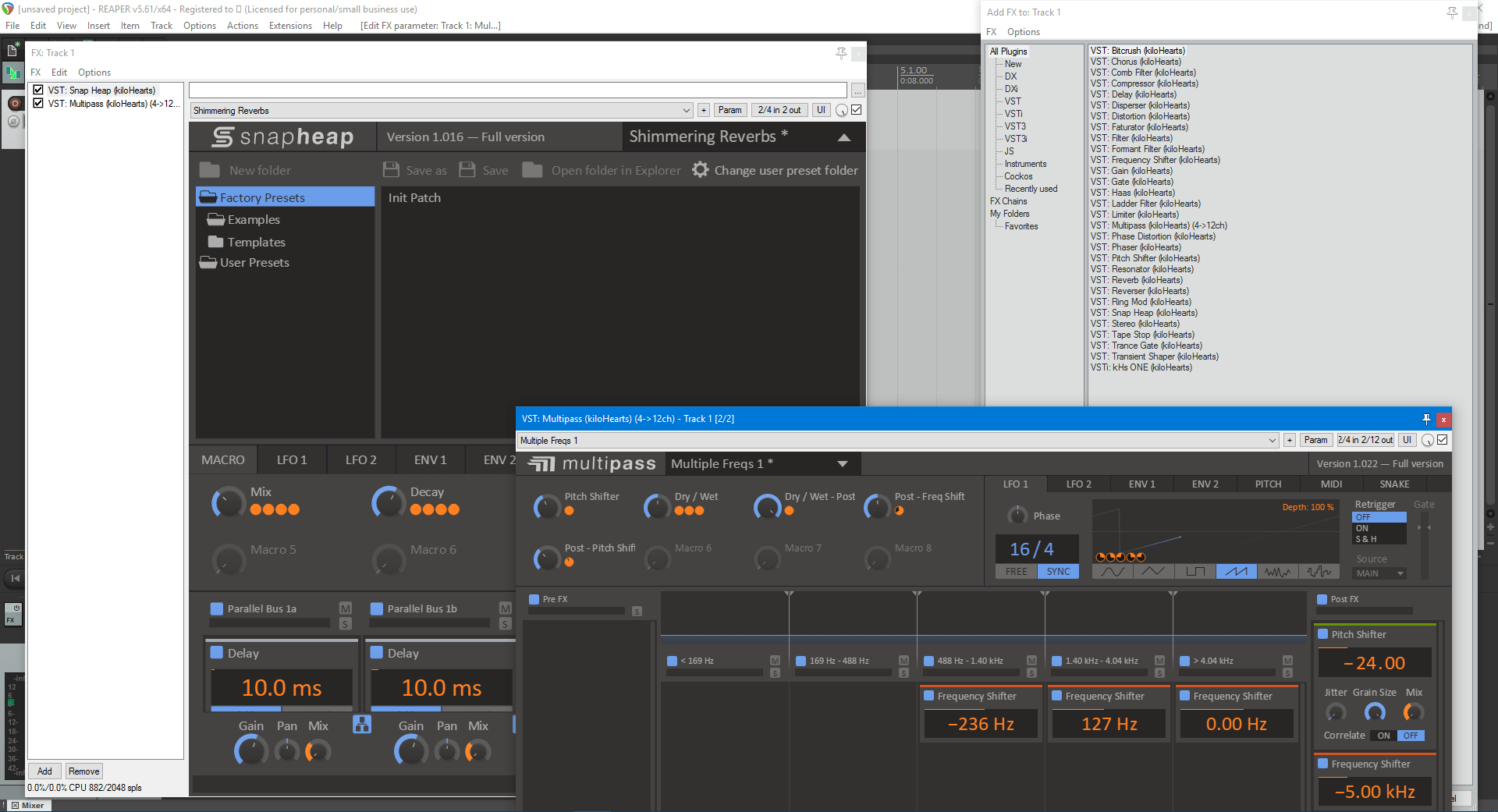Toggle Snap Heap plugin enable checkbox at top right
The width and height of the screenshot is (1498, 812).
click(857, 110)
